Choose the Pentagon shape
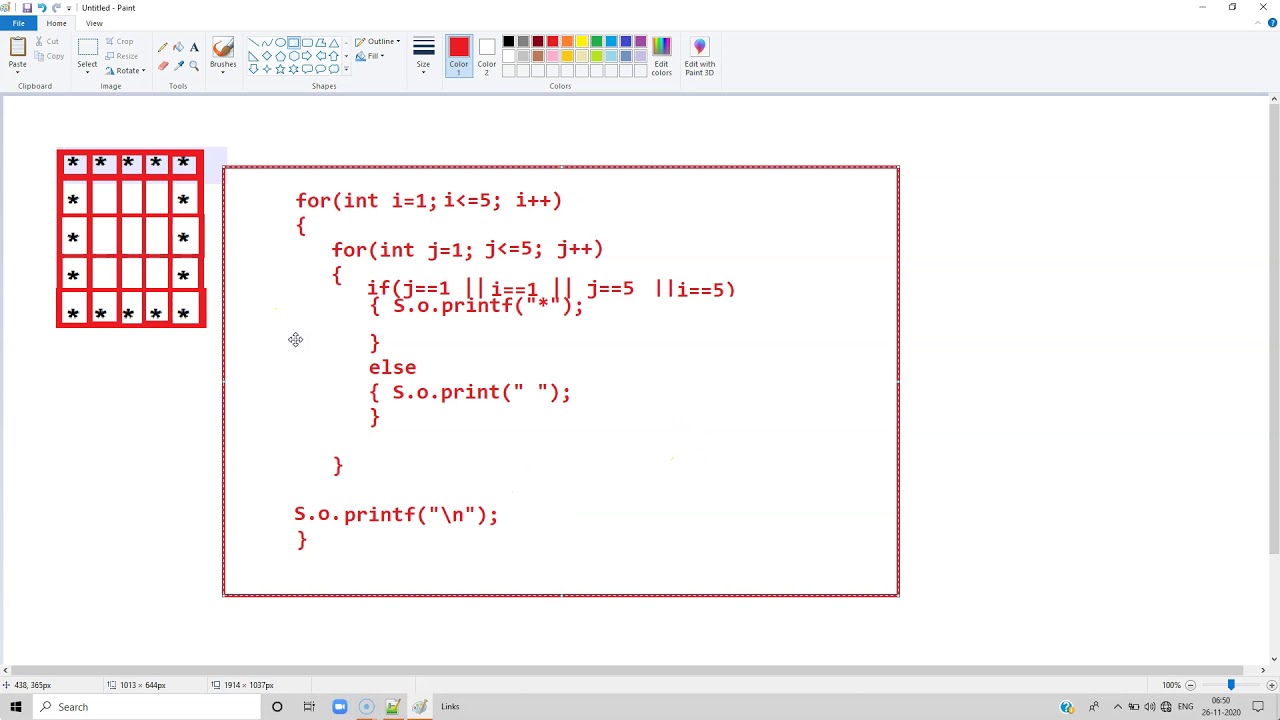This screenshot has width=1280, height=720. tap(280, 56)
